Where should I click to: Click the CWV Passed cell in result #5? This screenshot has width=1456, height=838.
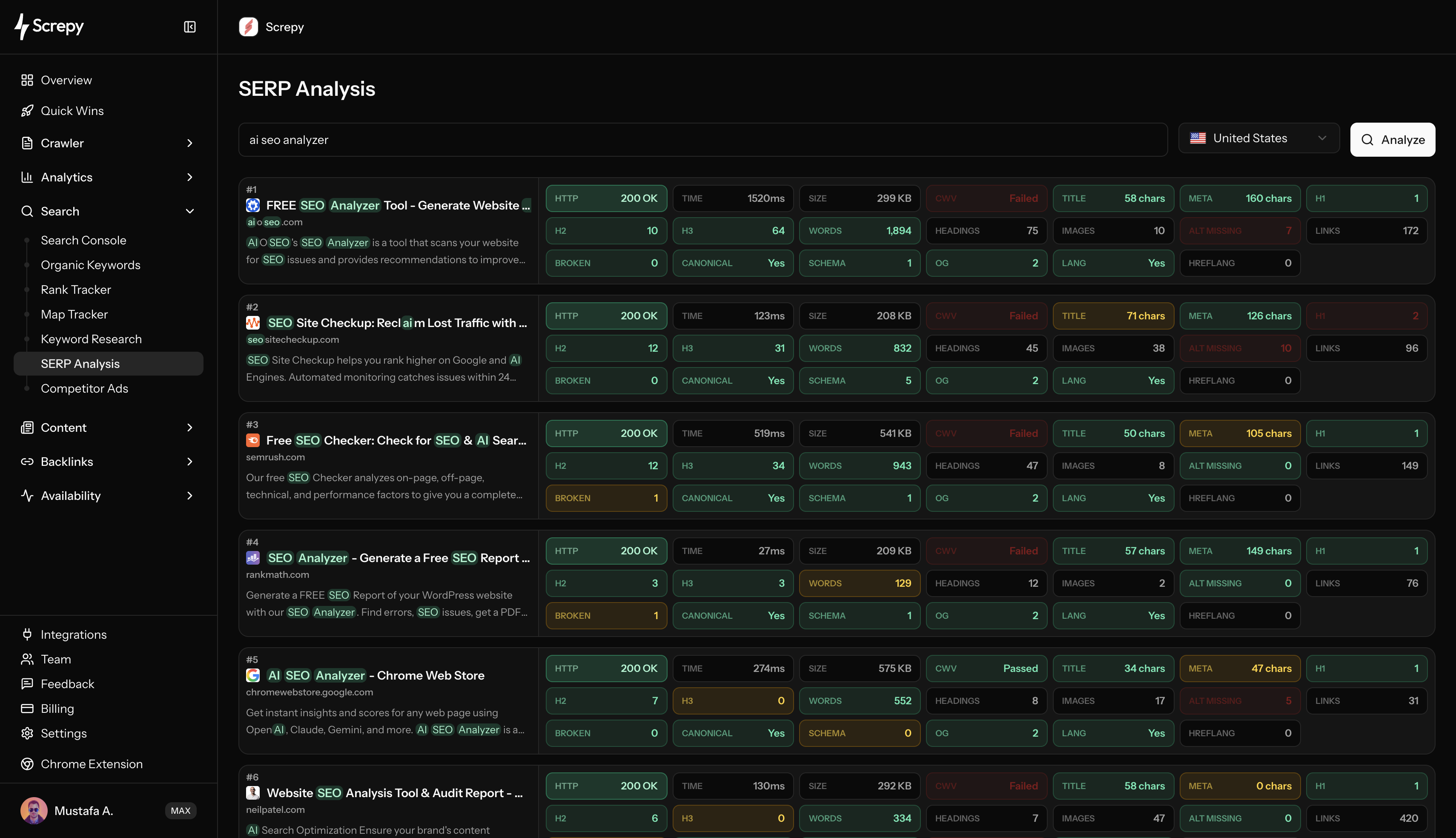(x=986, y=668)
